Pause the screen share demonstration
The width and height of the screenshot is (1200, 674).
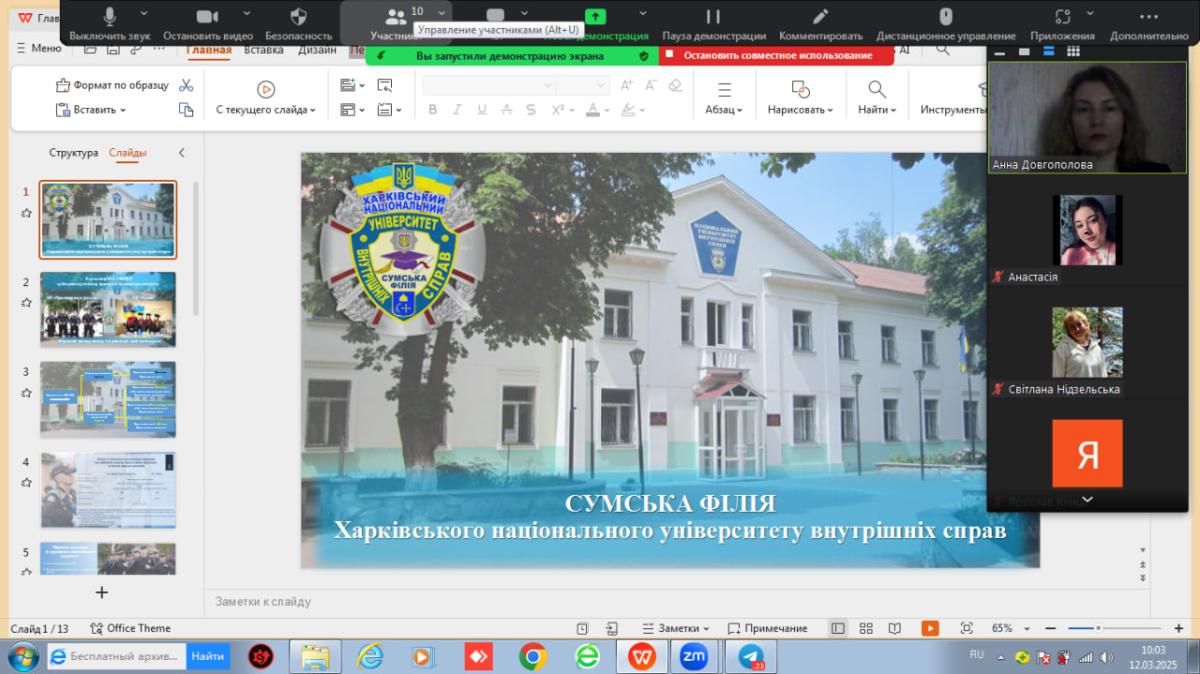(x=713, y=17)
